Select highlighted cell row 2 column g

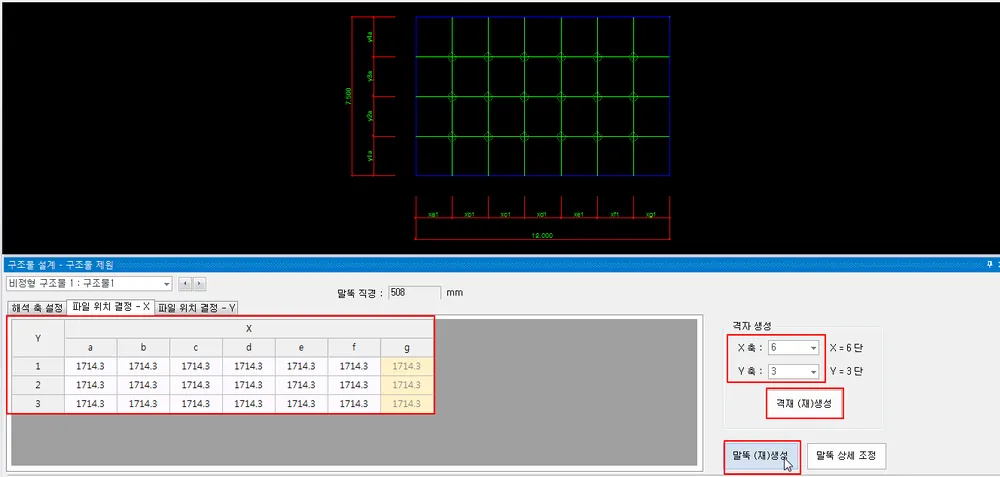click(x=407, y=385)
